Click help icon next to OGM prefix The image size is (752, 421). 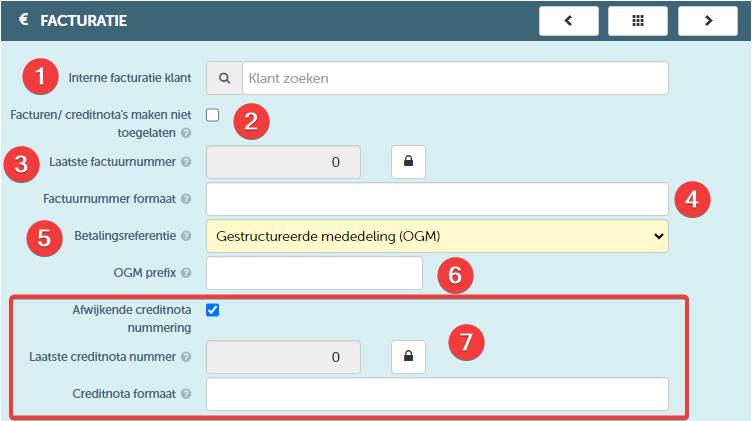pyautogui.click(x=186, y=273)
